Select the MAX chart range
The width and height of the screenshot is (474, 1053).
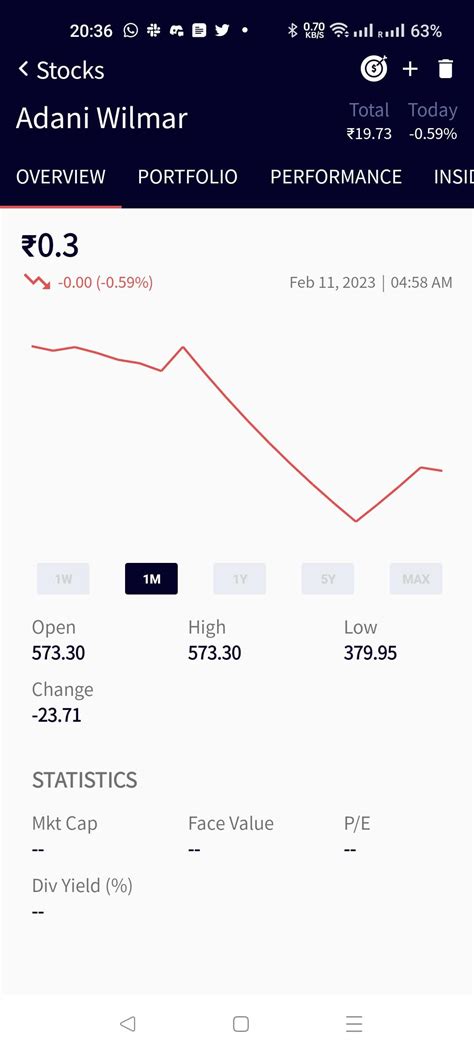click(x=416, y=579)
